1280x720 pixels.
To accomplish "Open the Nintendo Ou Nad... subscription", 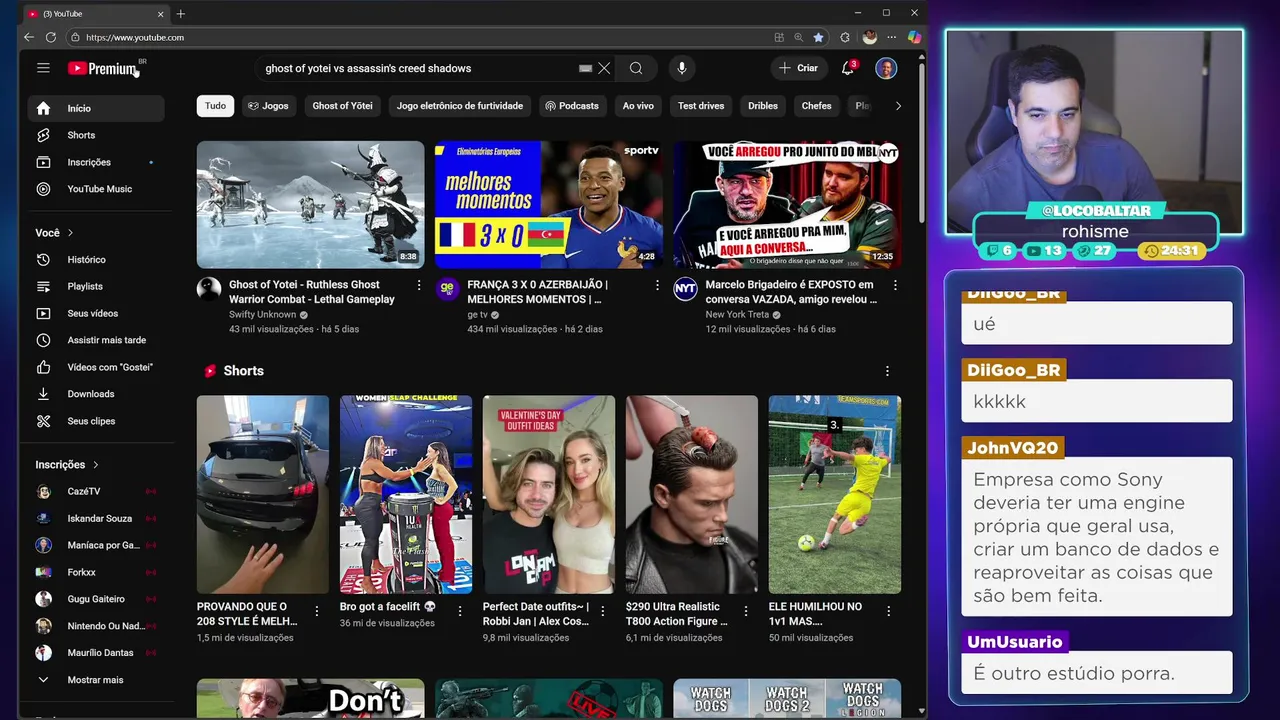I will tap(96, 626).
